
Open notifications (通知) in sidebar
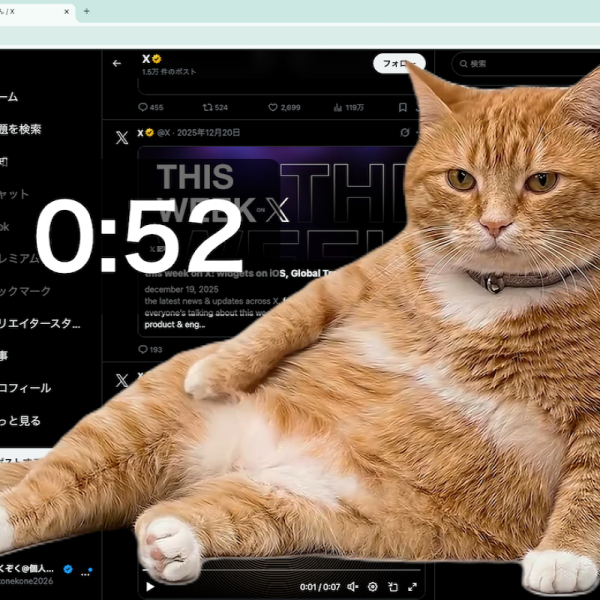[x=4, y=162]
